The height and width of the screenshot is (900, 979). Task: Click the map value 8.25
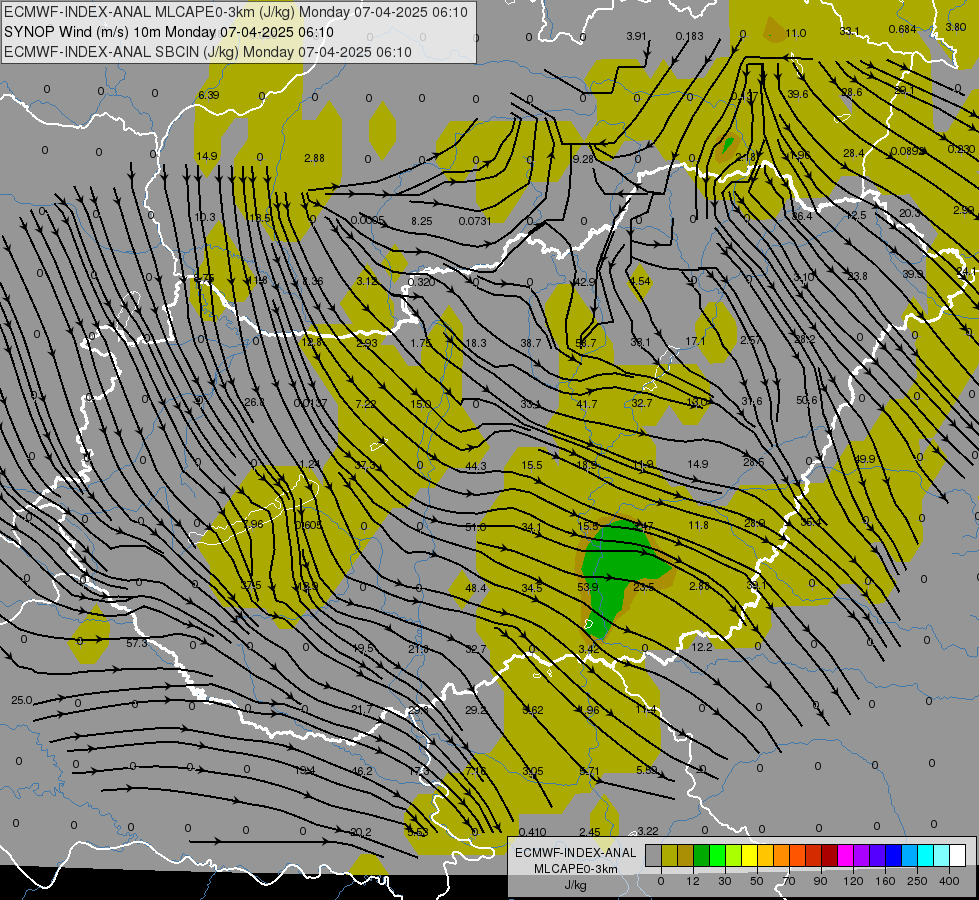pyautogui.click(x=421, y=221)
